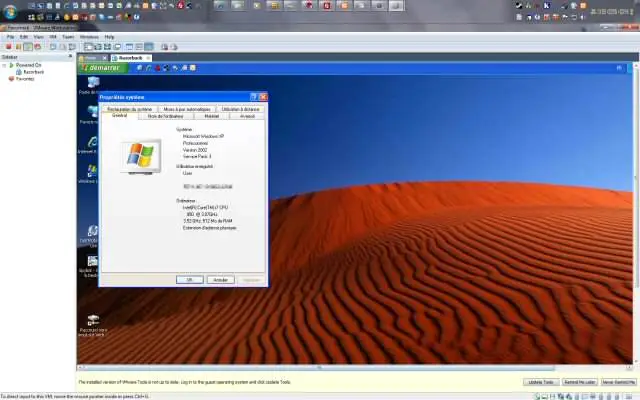Image resolution: width=640 pixels, height=400 pixels.
Task: Open the Matériel tab
Action: pos(211,116)
